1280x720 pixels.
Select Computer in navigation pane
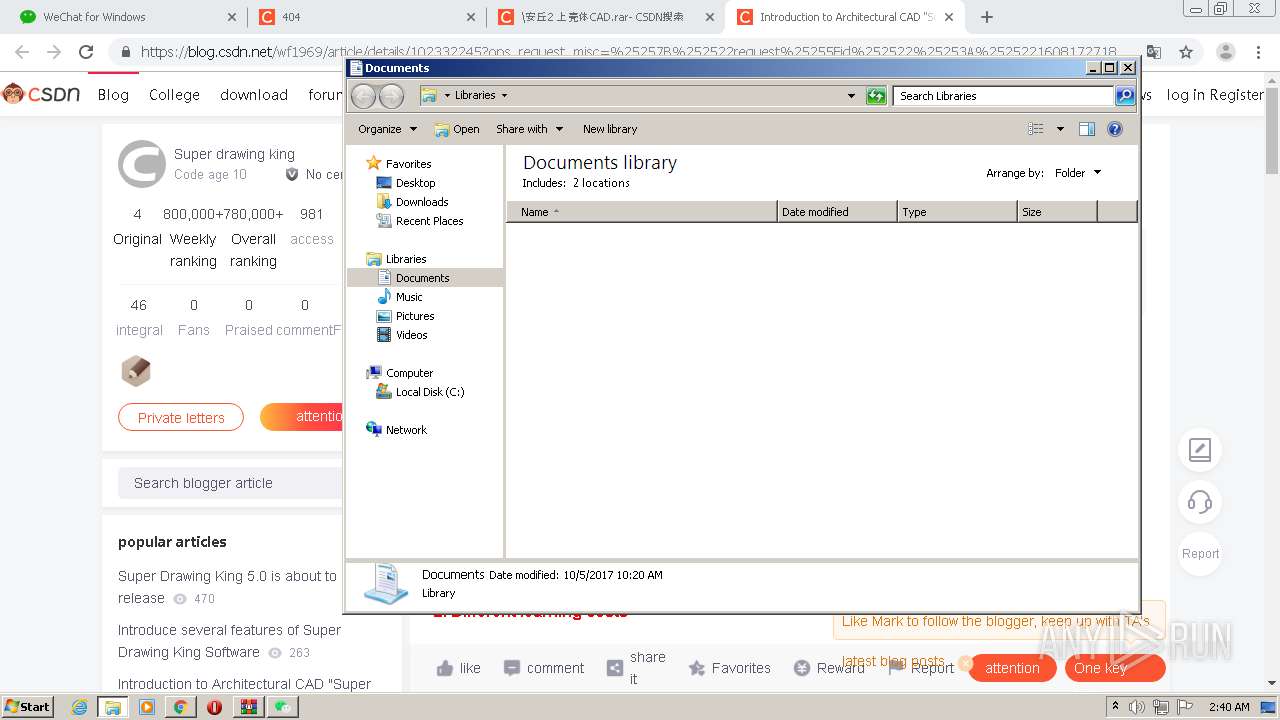(x=409, y=373)
